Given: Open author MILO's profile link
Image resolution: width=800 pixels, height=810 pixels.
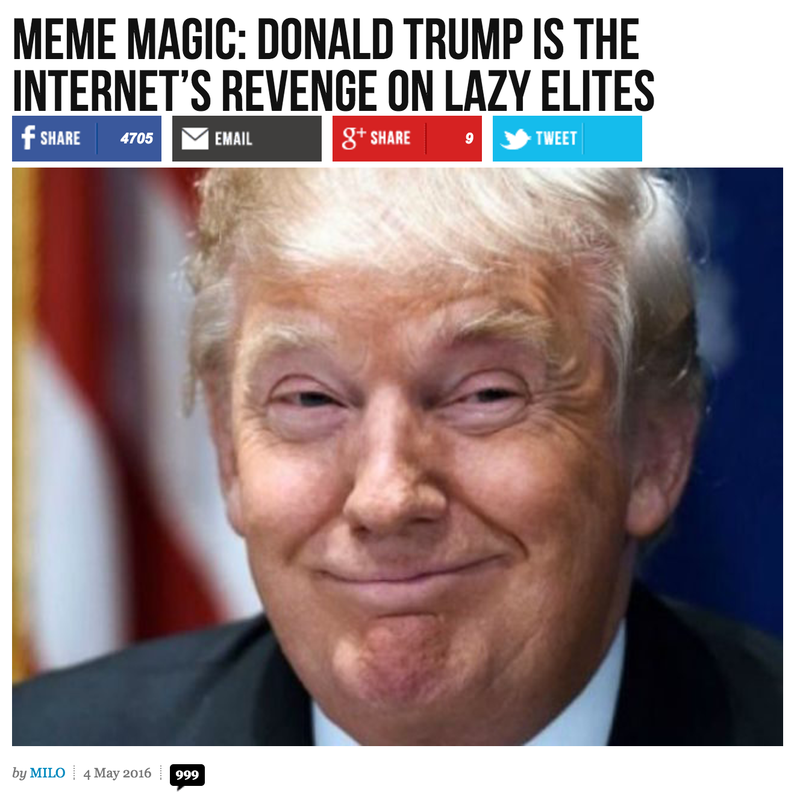Looking at the screenshot, I should (x=48, y=773).
